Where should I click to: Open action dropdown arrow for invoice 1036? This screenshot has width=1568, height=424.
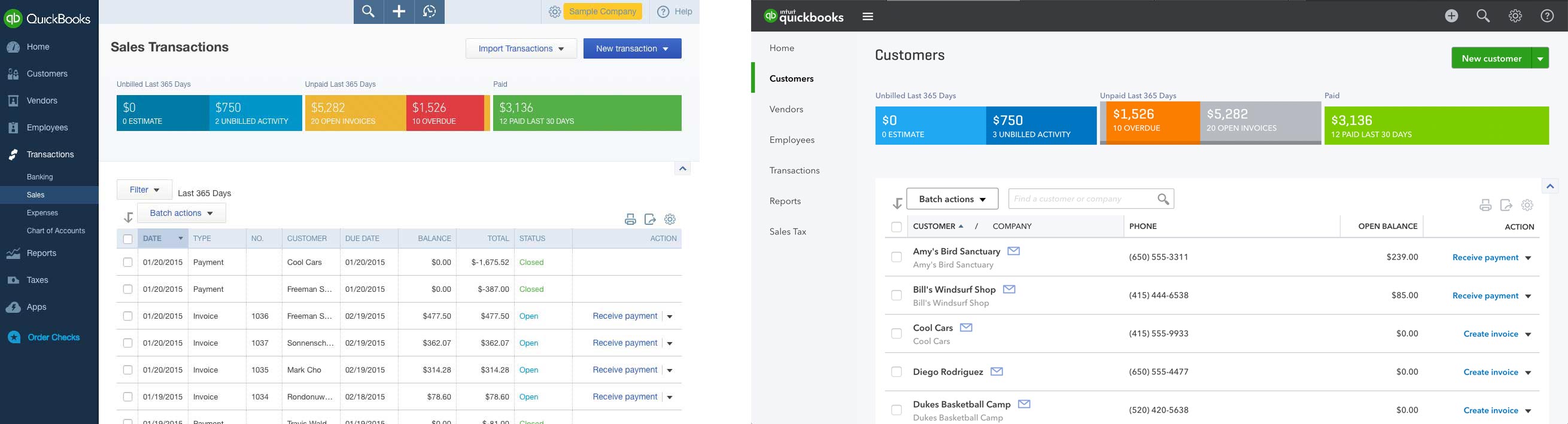tap(670, 317)
